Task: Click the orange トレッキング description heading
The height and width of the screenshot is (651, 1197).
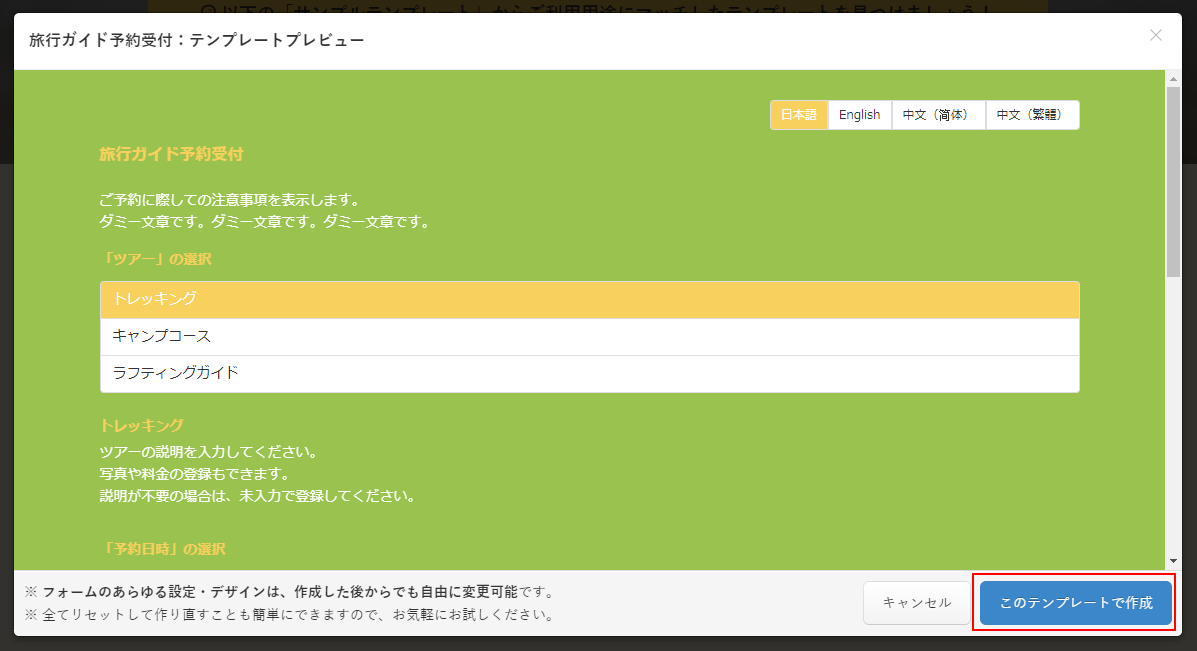Action: coord(141,425)
